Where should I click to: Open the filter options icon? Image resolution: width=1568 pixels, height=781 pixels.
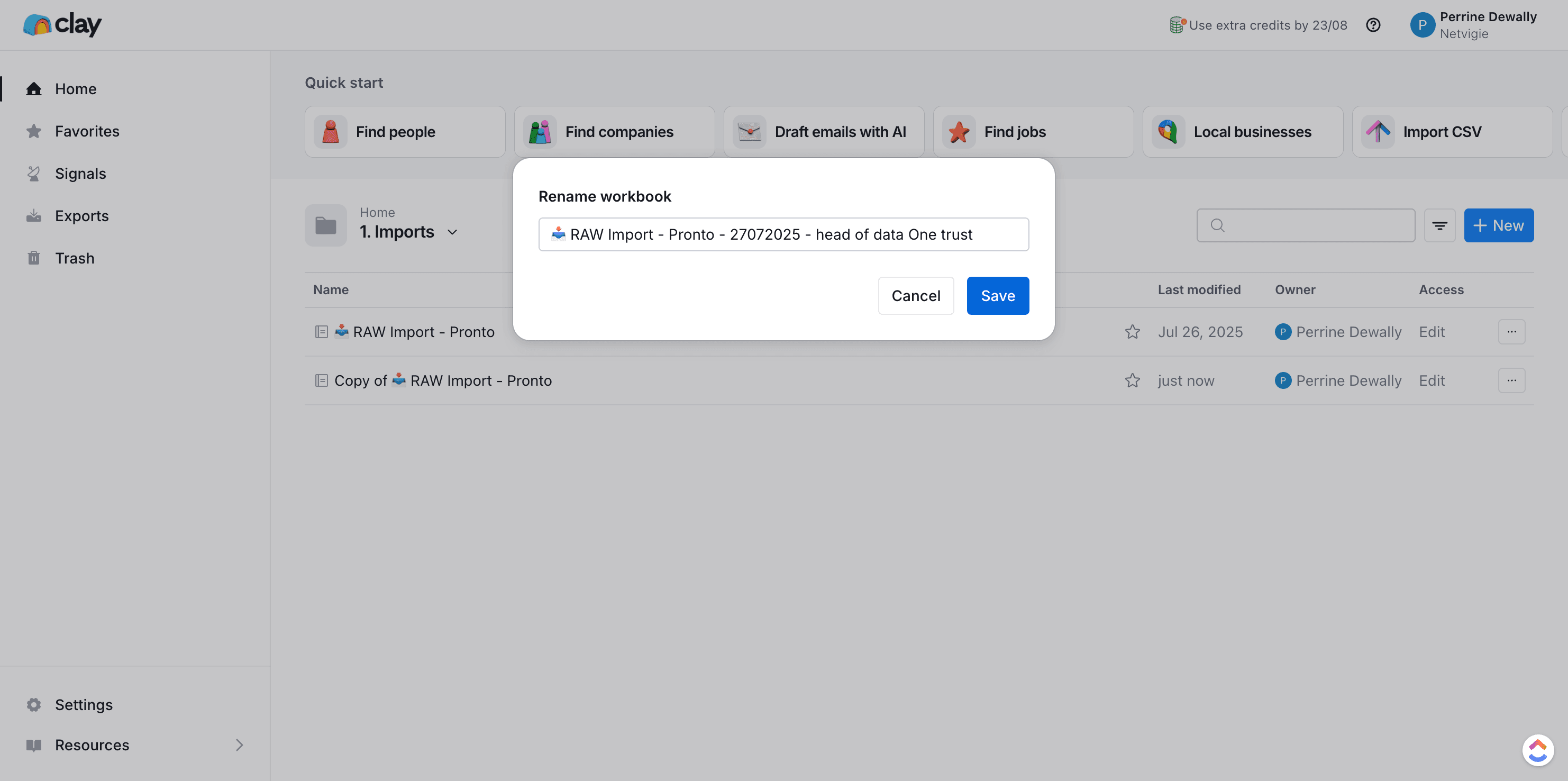coord(1439,225)
